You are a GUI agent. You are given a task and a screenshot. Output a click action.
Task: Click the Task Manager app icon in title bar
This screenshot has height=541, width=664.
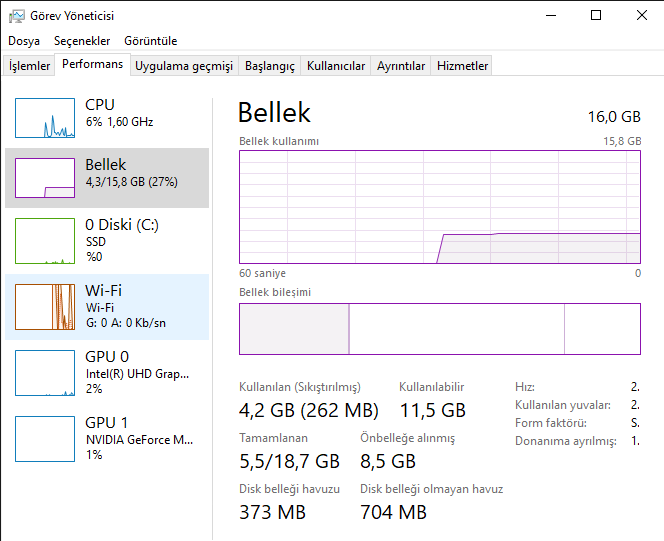click(x=15, y=15)
